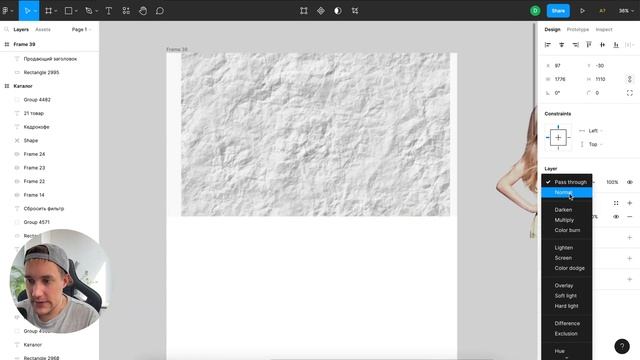Remove fill with the minus button
This screenshot has height=360, width=640.
click(629, 217)
